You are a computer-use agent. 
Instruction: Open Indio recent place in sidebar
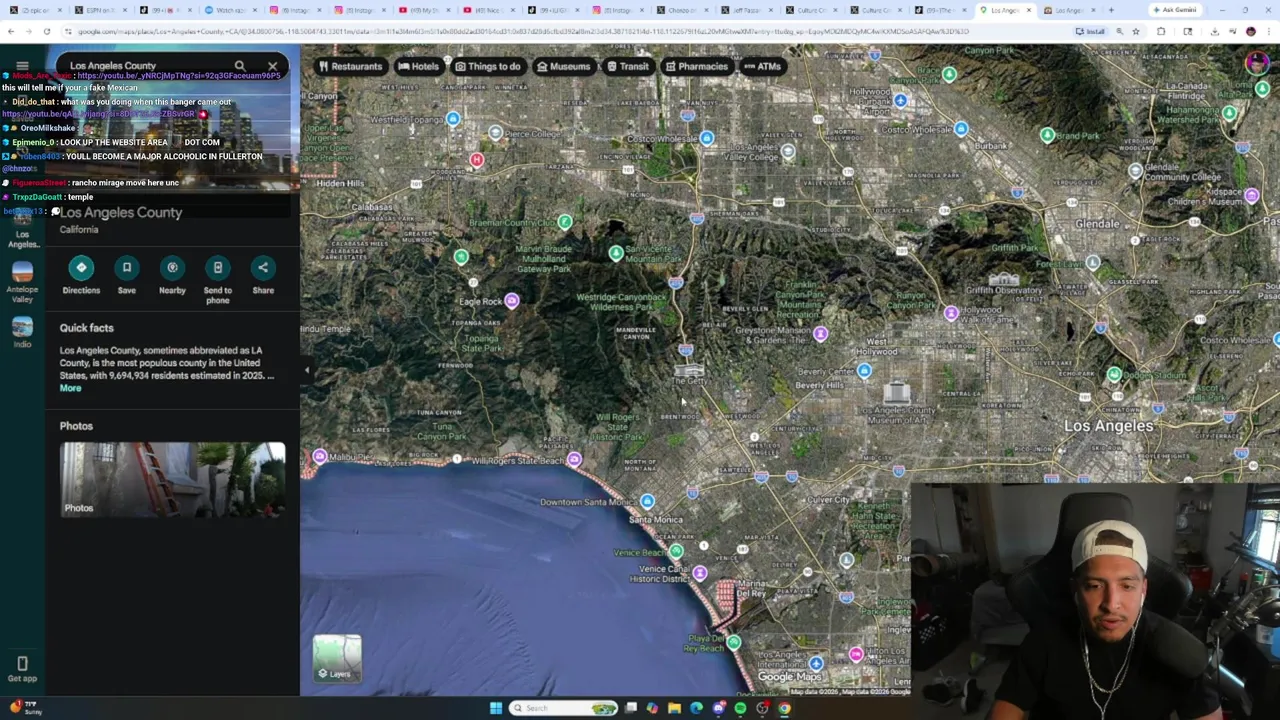(22, 332)
